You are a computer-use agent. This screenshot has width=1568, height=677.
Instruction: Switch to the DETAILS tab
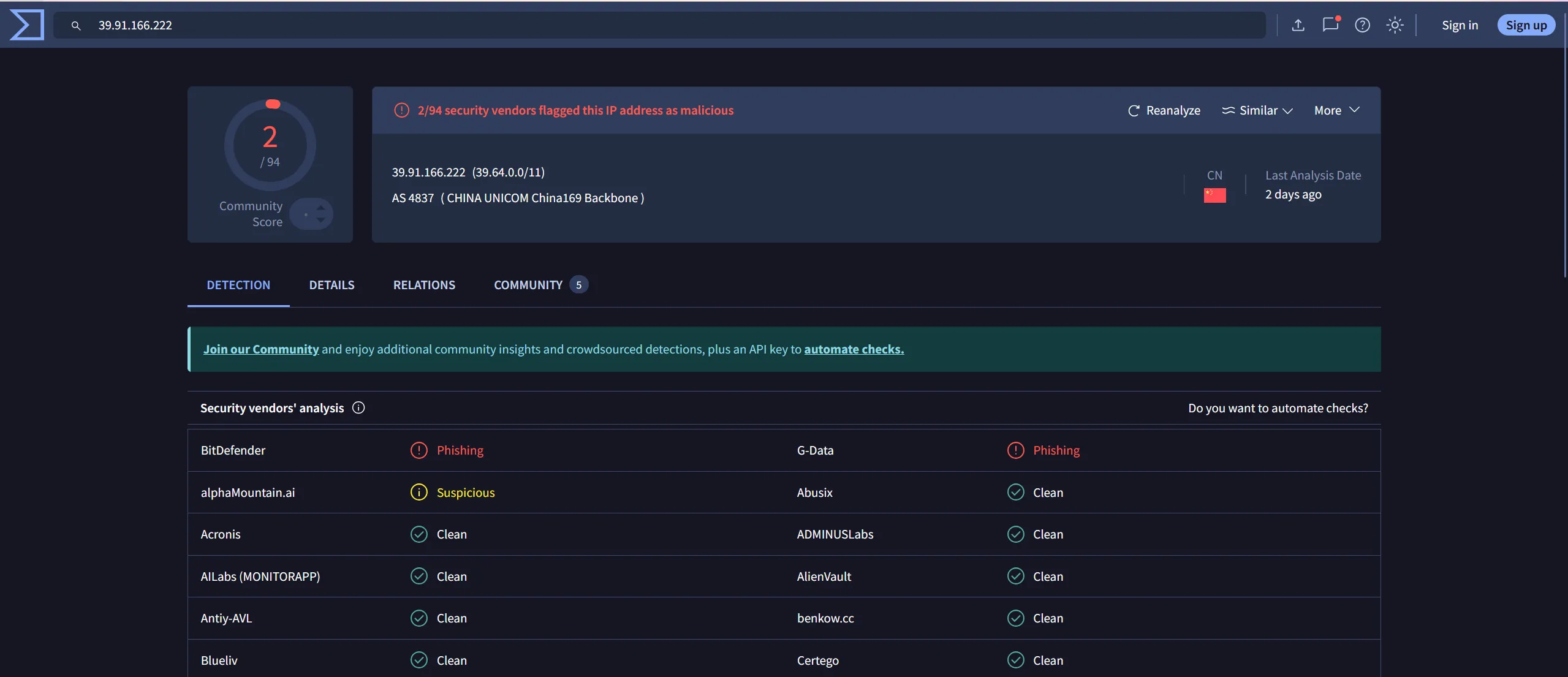pos(331,285)
